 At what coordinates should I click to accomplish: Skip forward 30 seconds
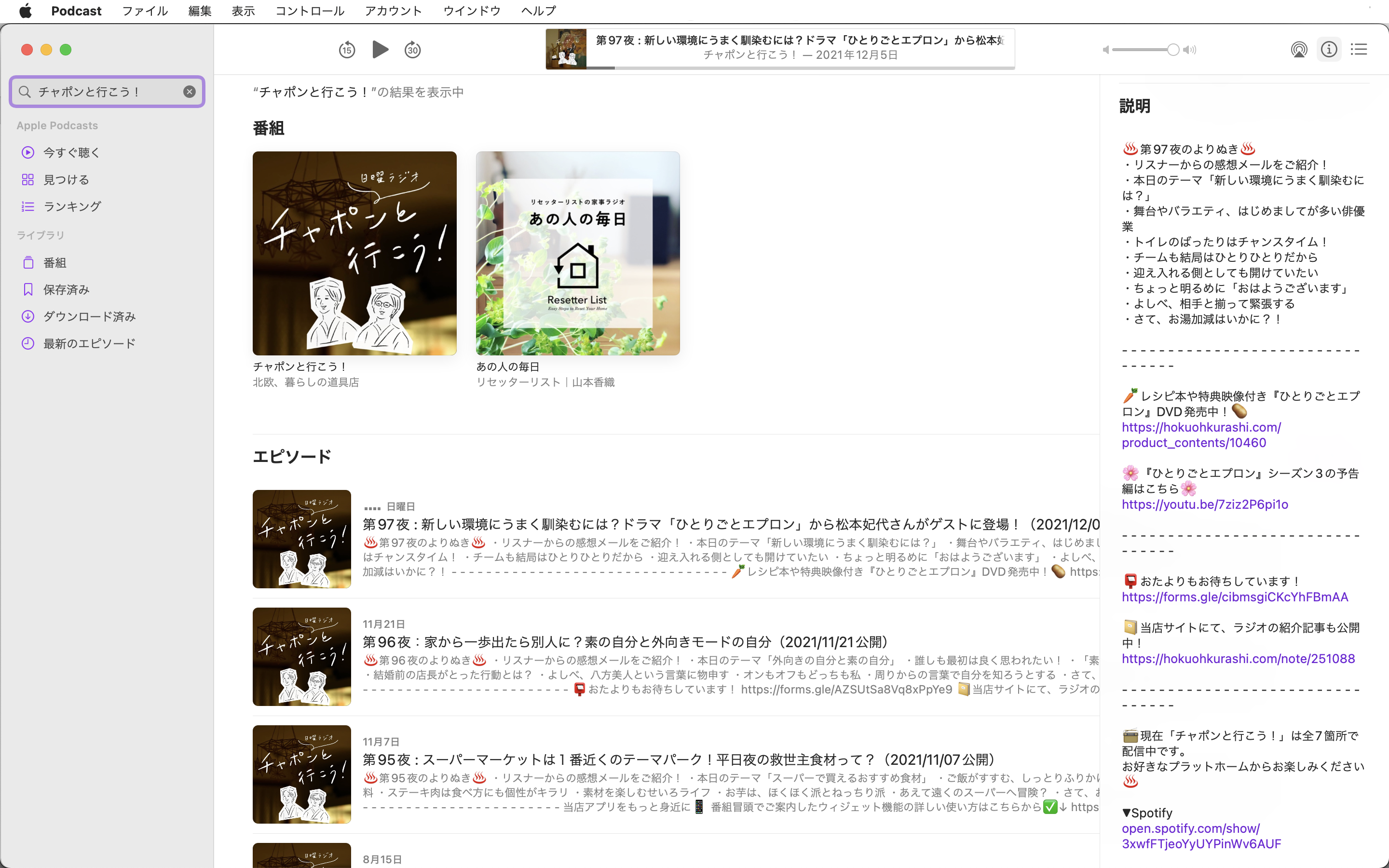[413, 50]
